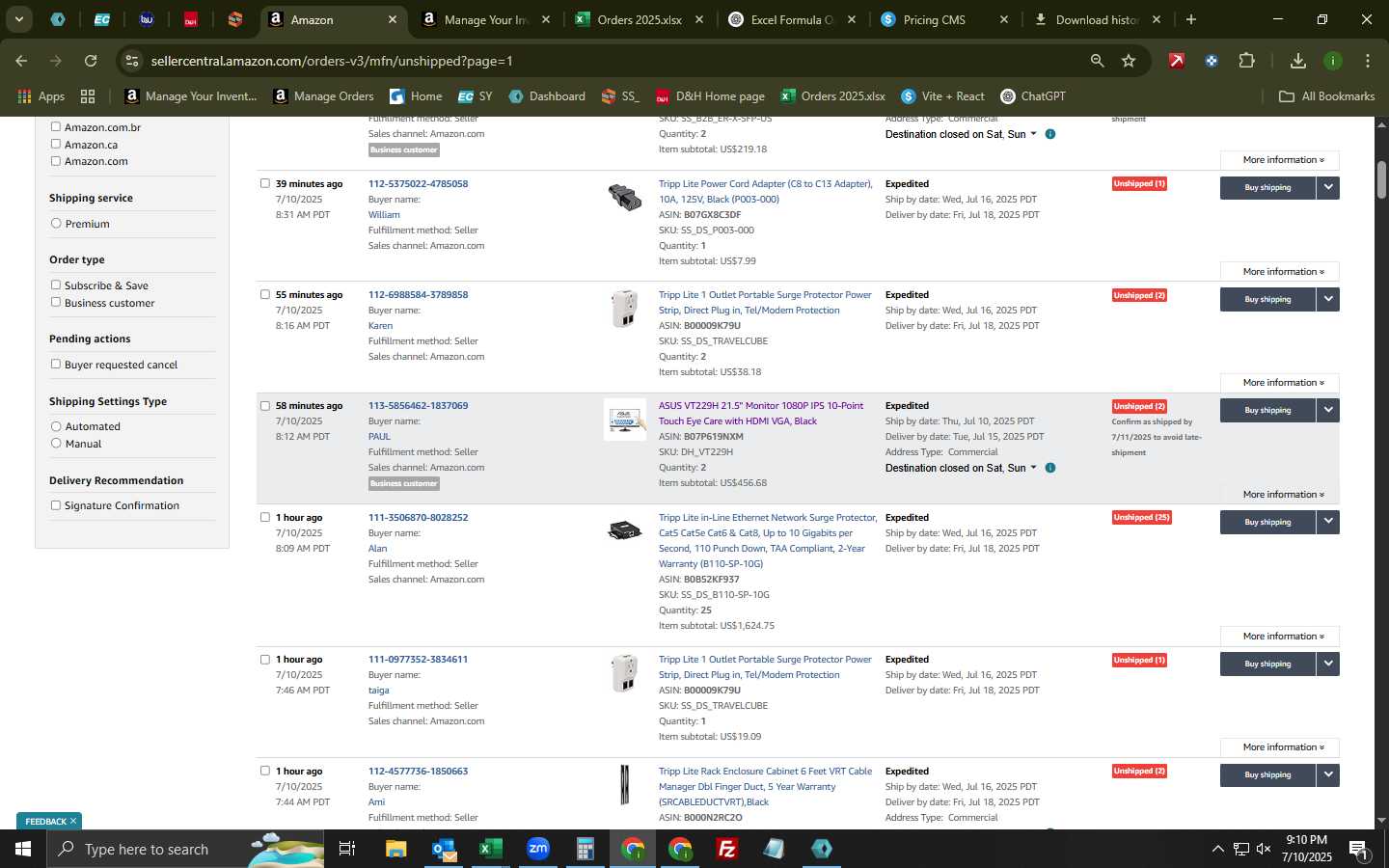Click the page vertical scrollbar
Viewport: 1389px width, 868px height.
point(1381,179)
